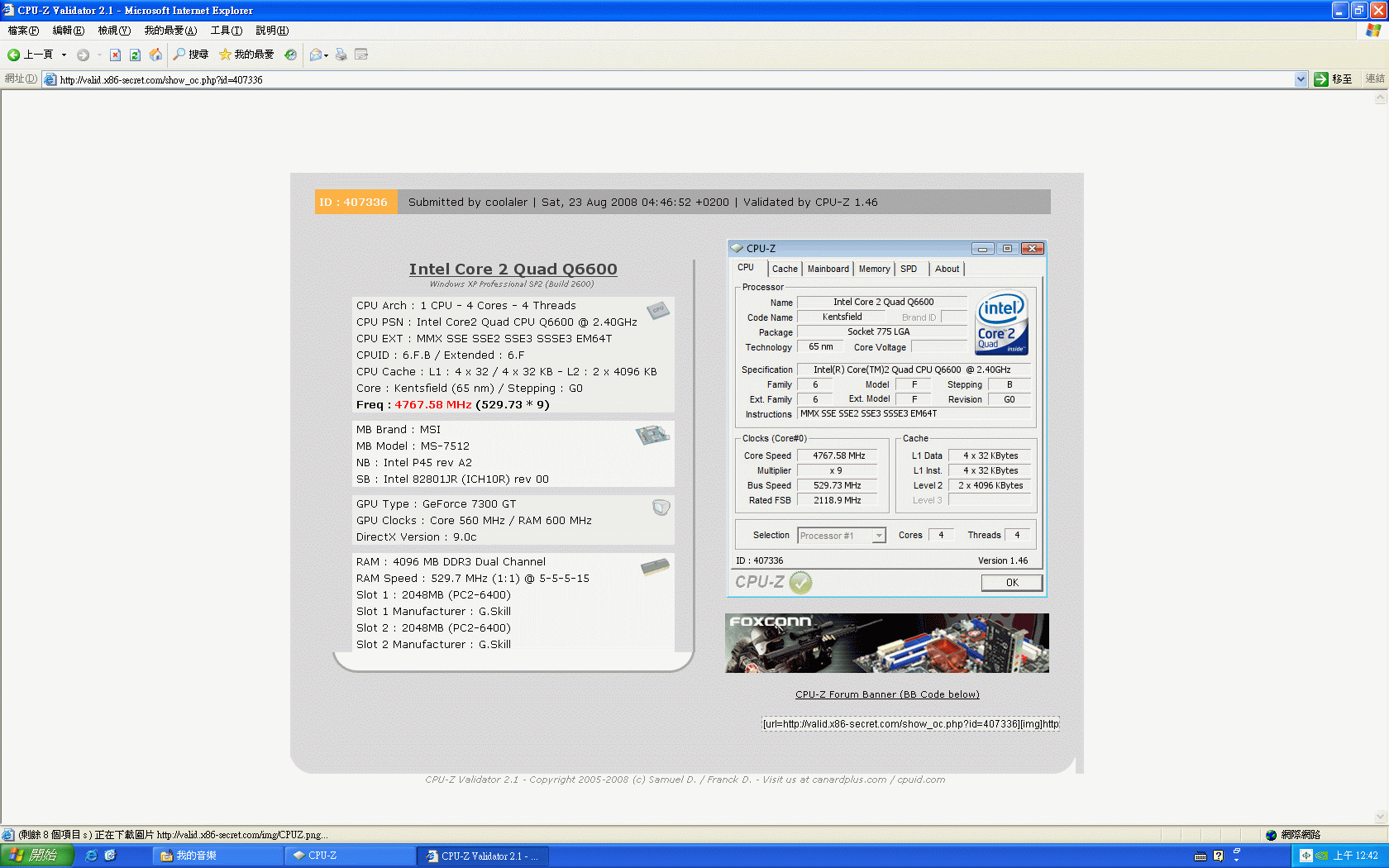Screen dimensions: 1389x868
Task: Click the GPU icon beside GPU Type
Action: tap(661, 508)
